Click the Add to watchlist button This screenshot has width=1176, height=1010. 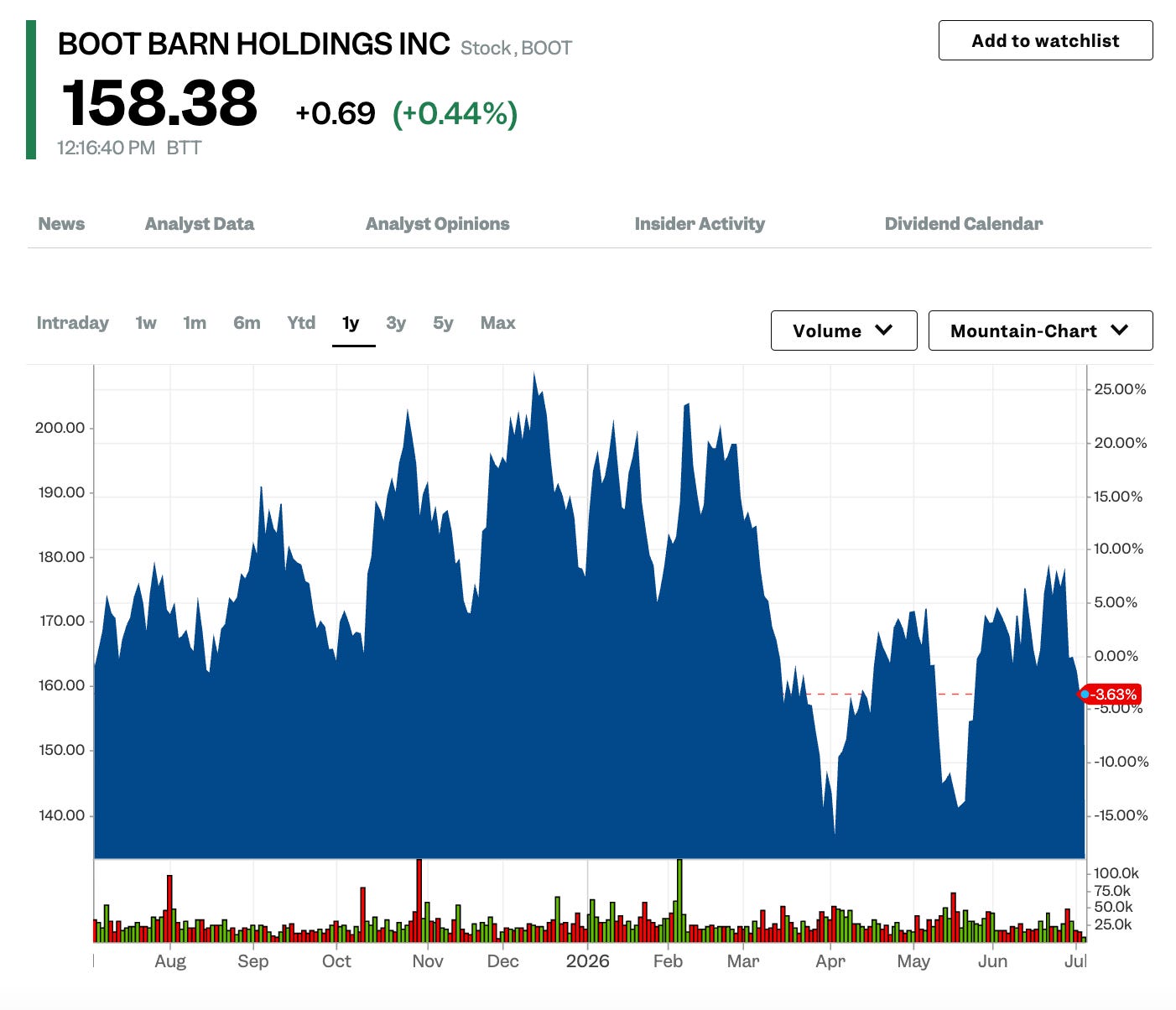pos(1045,40)
